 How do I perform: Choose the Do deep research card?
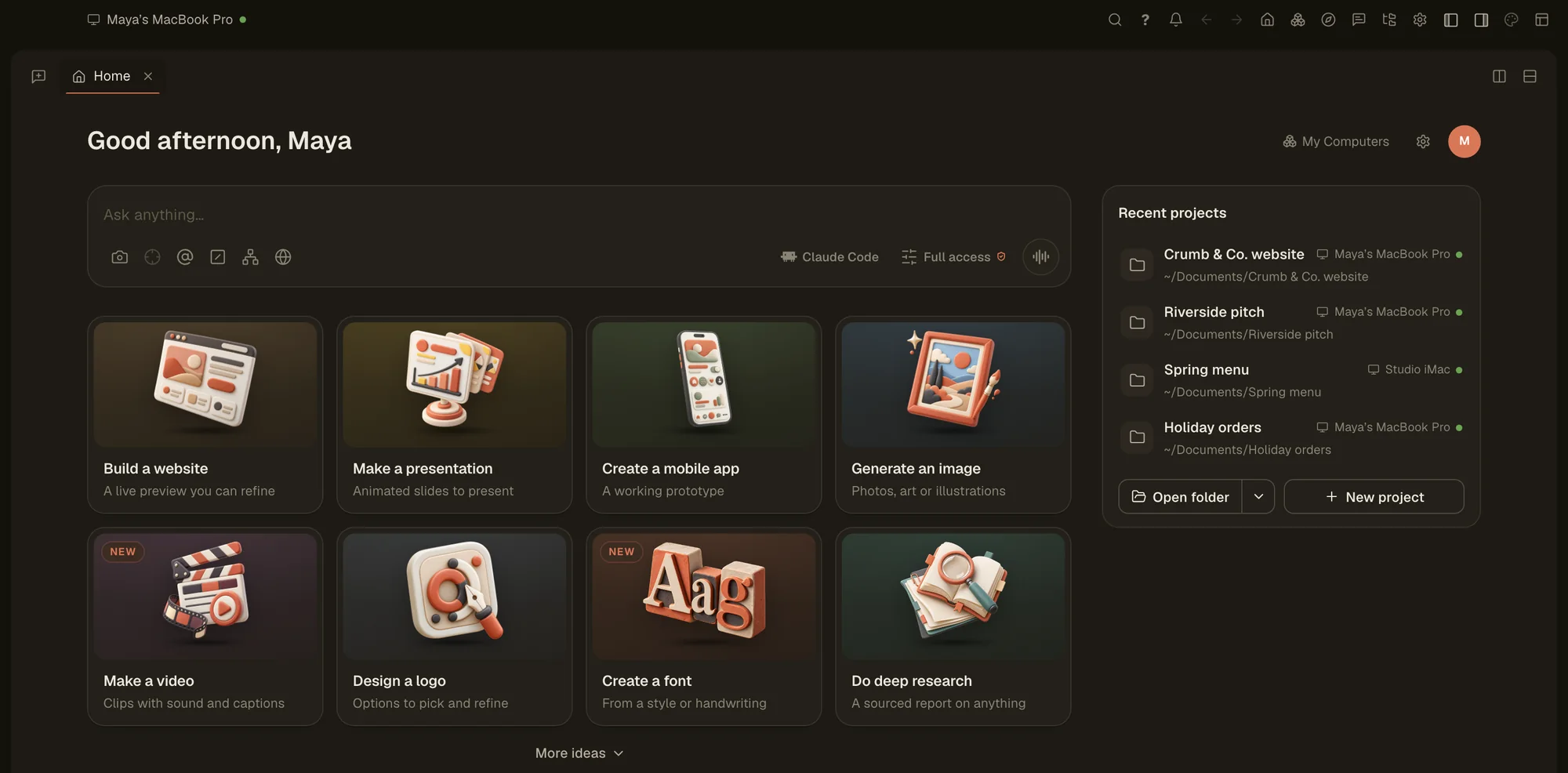click(x=953, y=626)
